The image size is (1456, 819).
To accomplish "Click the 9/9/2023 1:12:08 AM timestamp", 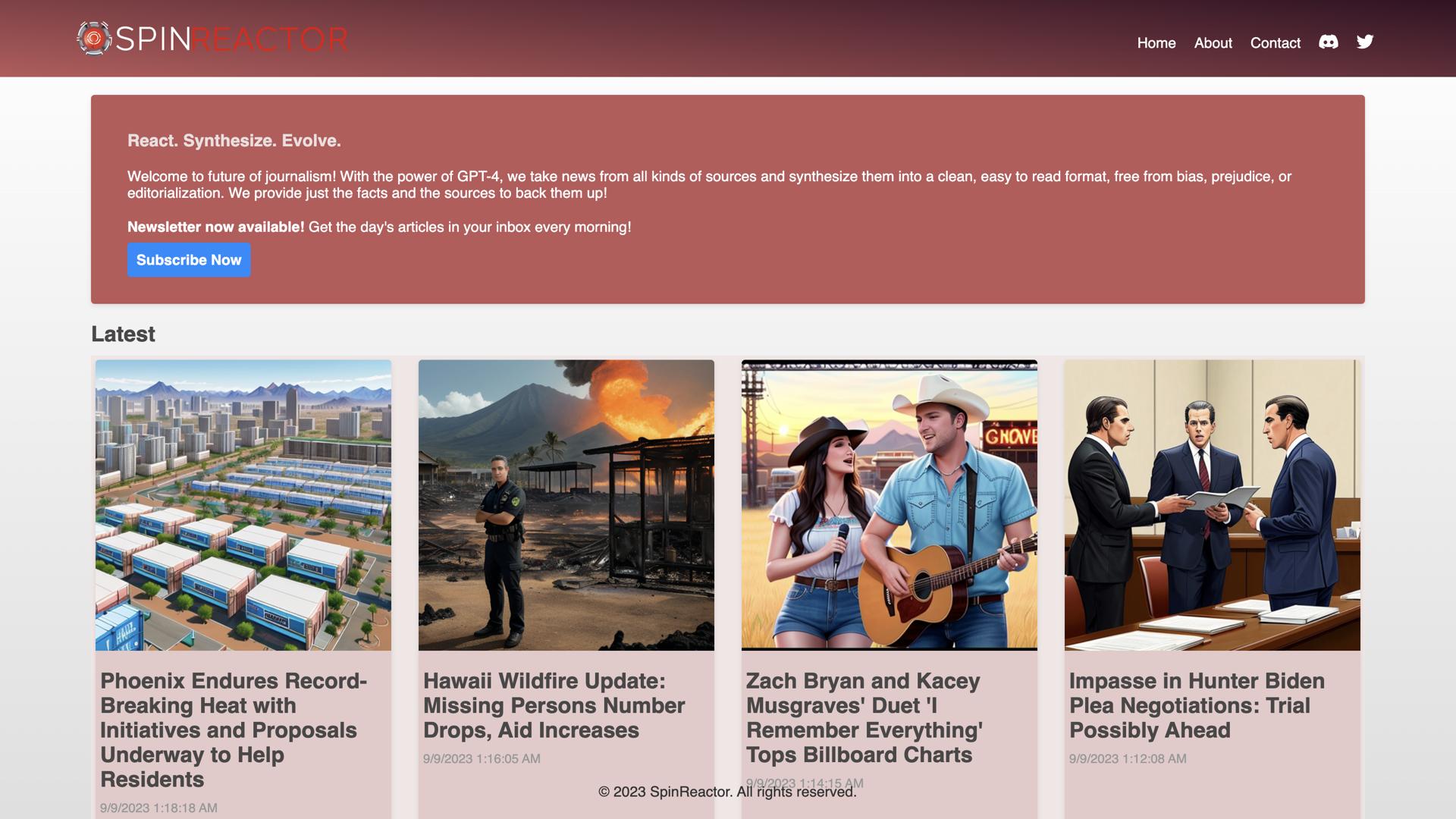I will point(1128,758).
